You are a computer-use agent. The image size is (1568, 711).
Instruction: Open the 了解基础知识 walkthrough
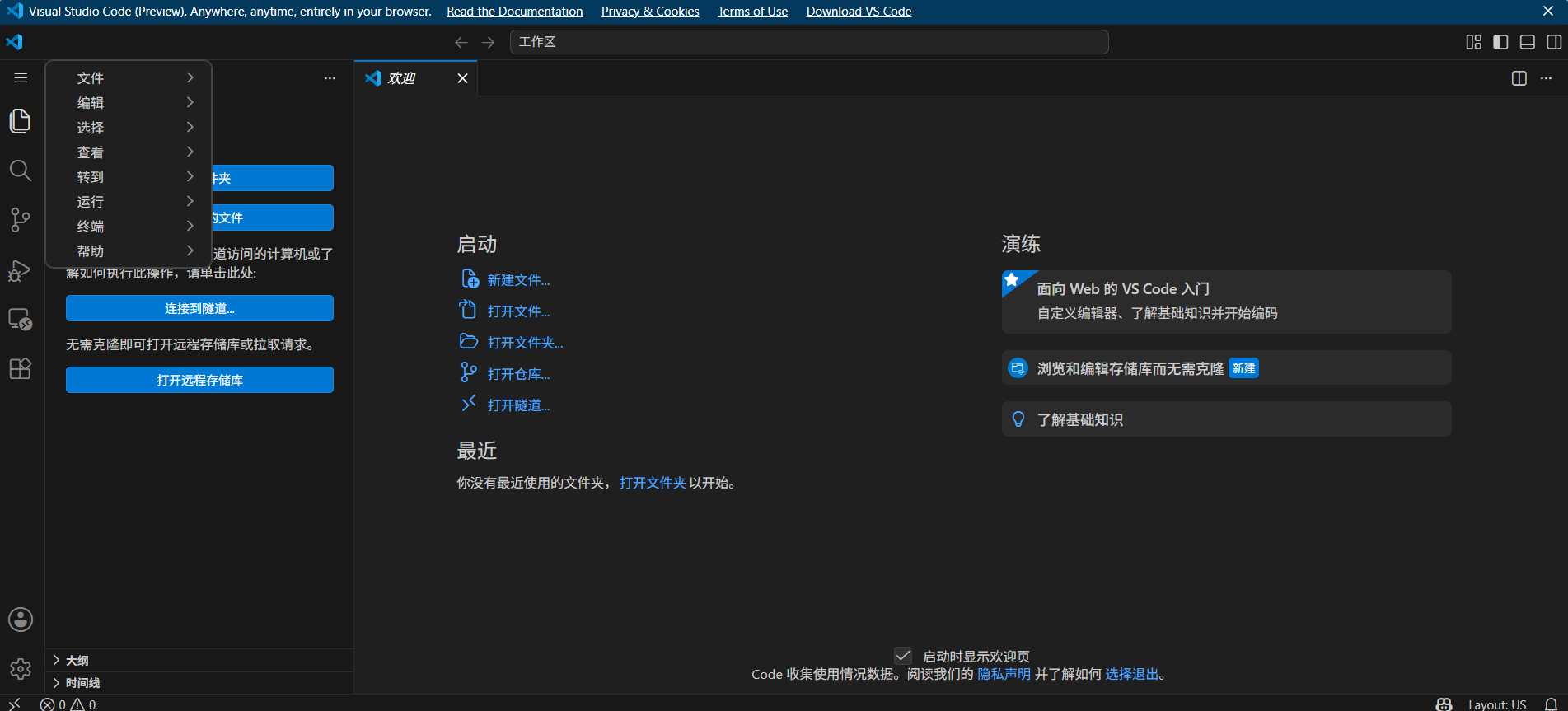[x=1226, y=419]
